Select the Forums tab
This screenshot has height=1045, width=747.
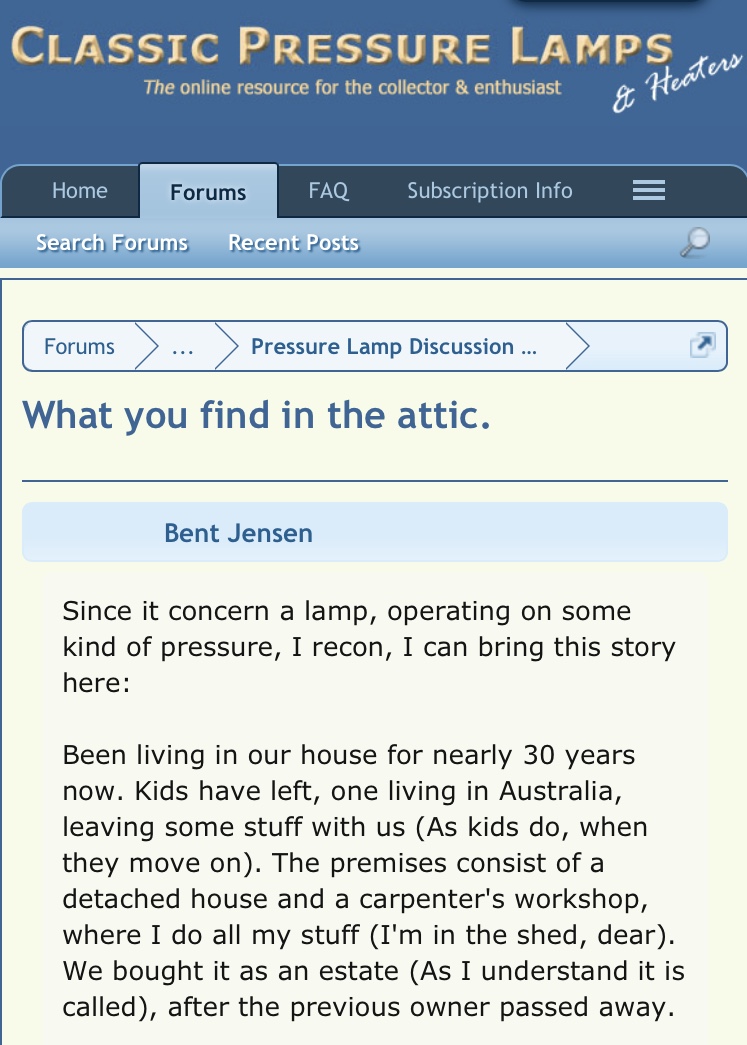click(x=208, y=192)
